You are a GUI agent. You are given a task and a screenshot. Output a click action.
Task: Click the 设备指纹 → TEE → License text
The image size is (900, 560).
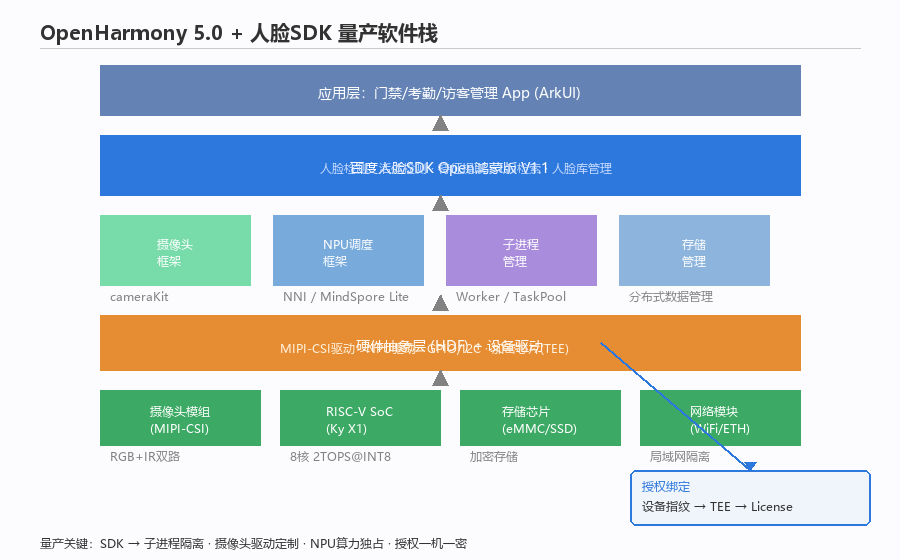coord(717,507)
